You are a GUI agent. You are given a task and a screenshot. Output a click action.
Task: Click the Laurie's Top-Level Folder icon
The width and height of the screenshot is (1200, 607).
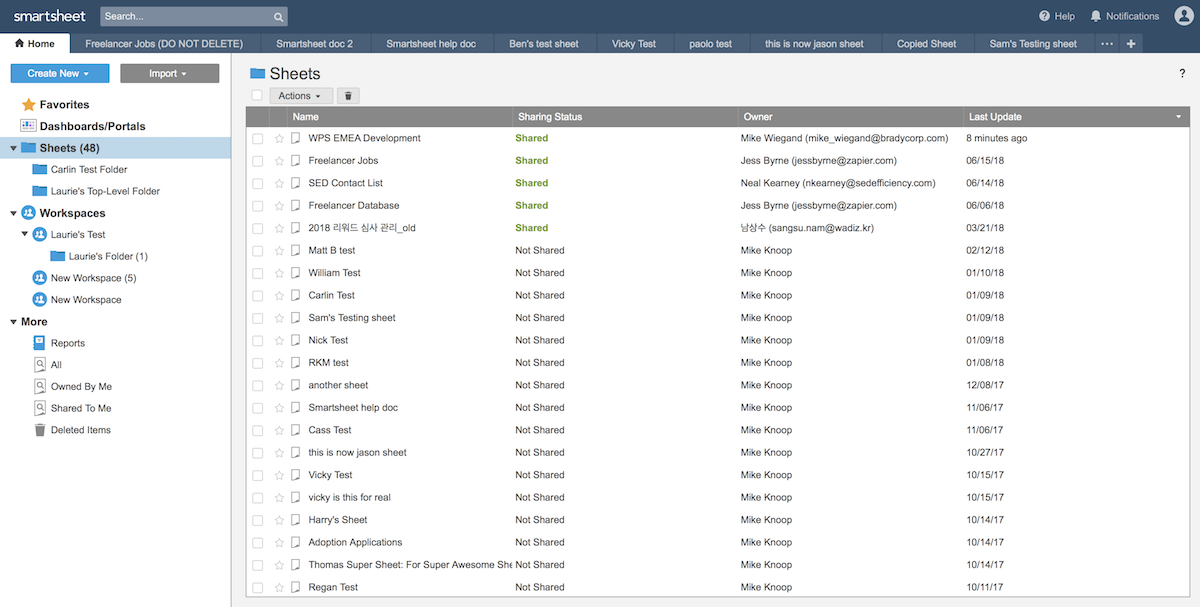pos(40,191)
